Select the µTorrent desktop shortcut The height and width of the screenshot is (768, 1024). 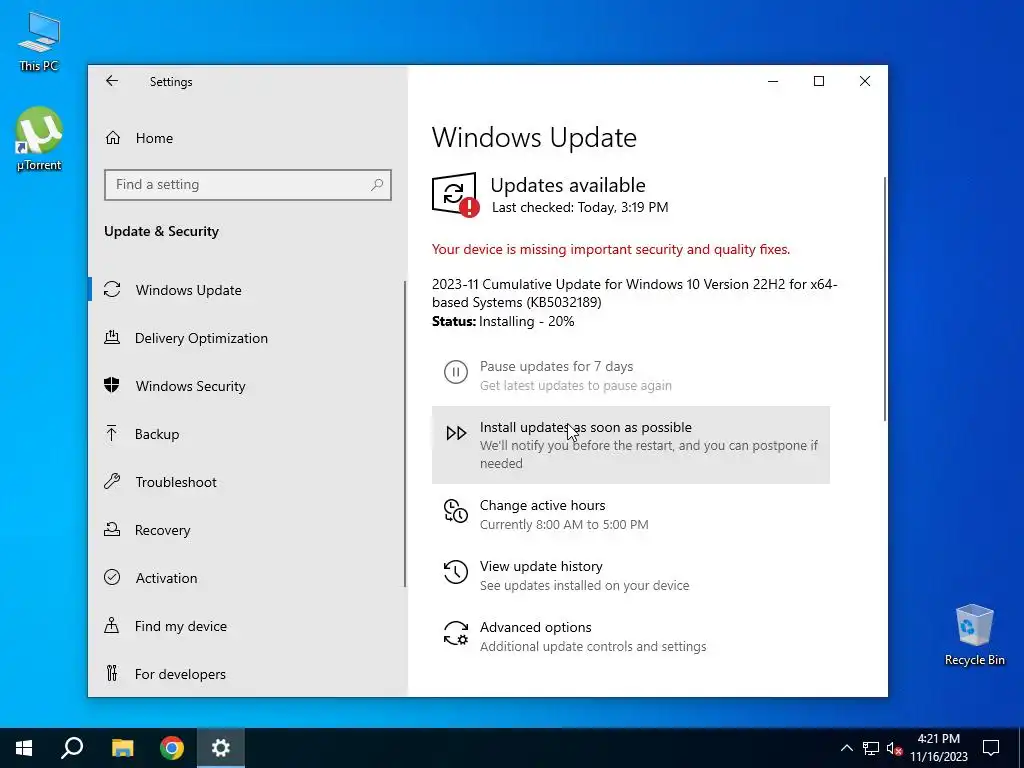point(39,139)
